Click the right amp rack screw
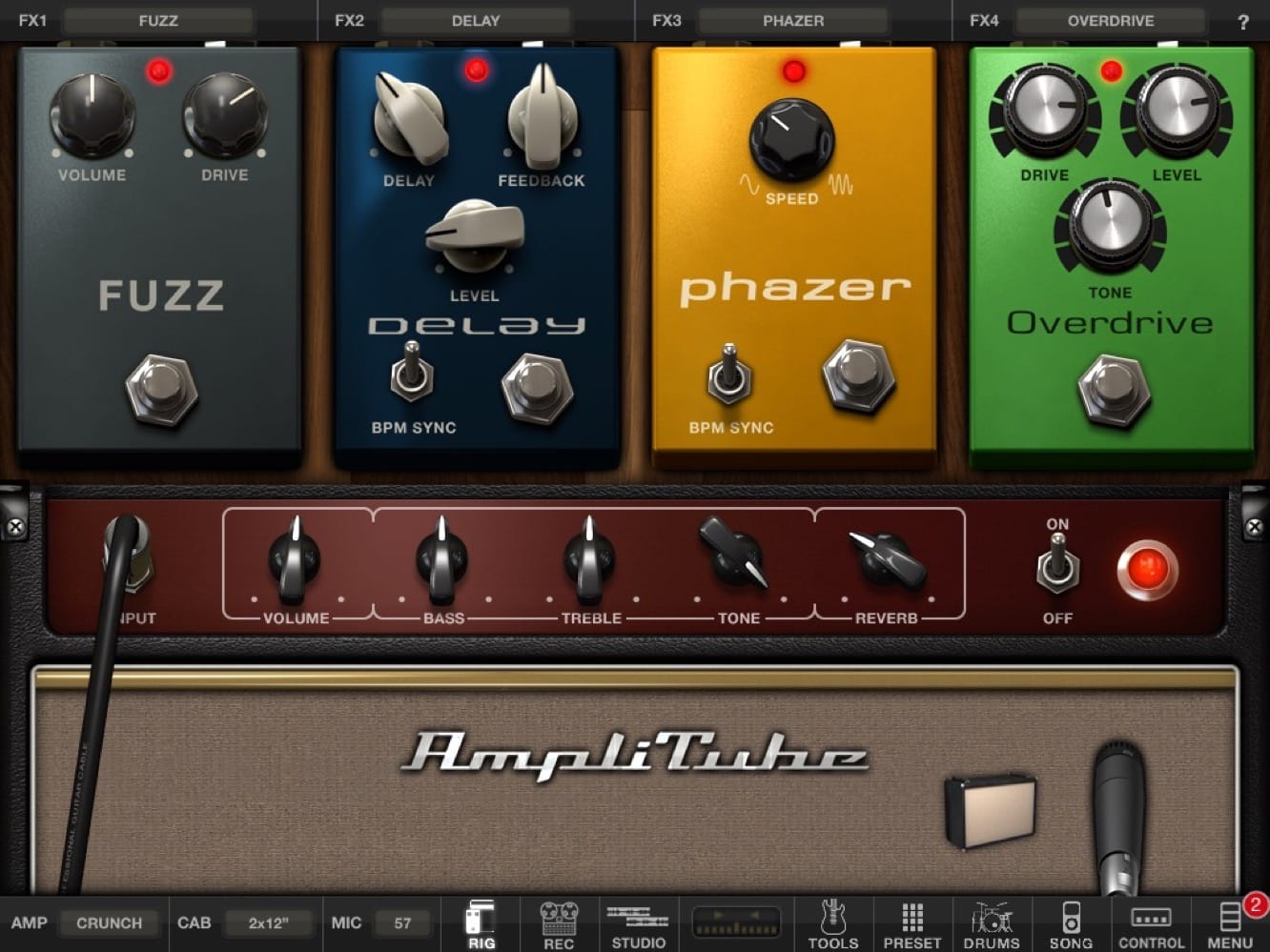Image resolution: width=1270 pixels, height=952 pixels. (1255, 527)
